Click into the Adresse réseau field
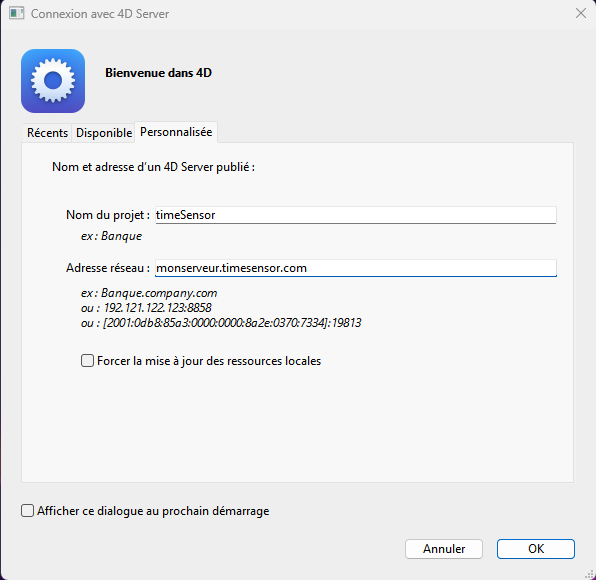Image resolution: width=596 pixels, height=580 pixels. pyautogui.click(x=356, y=268)
